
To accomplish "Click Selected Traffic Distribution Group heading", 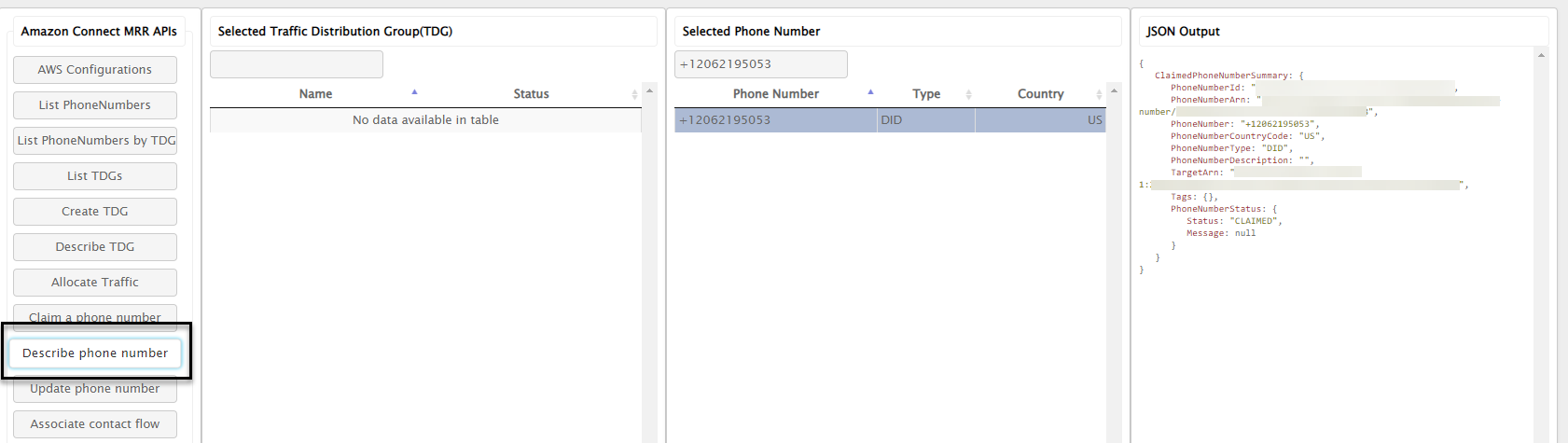I will pyautogui.click(x=335, y=32).
